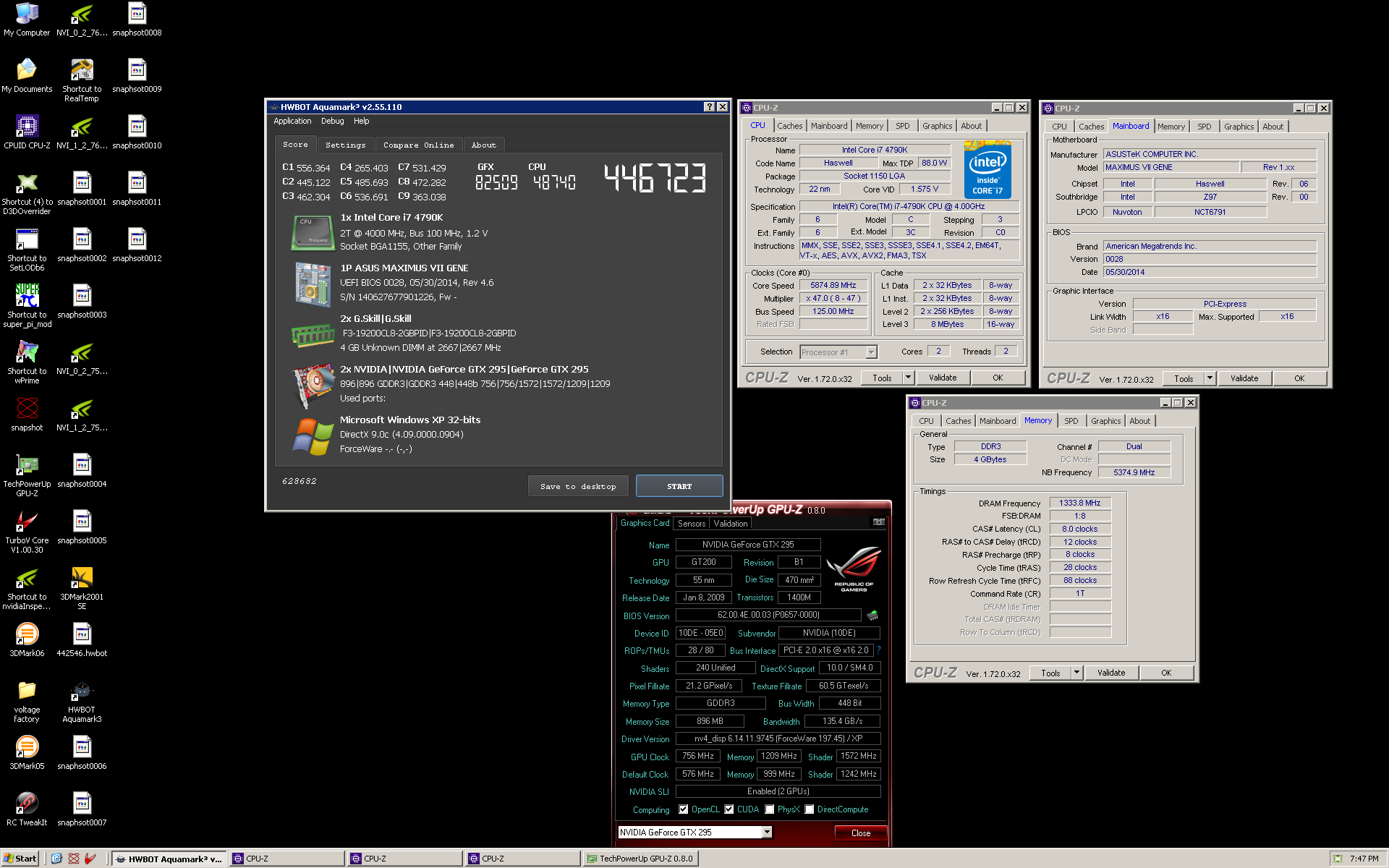Viewport: 1389px width, 868px height.
Task: Open RC TweakIt desktop icon
Action: click(x=27, y=809)
